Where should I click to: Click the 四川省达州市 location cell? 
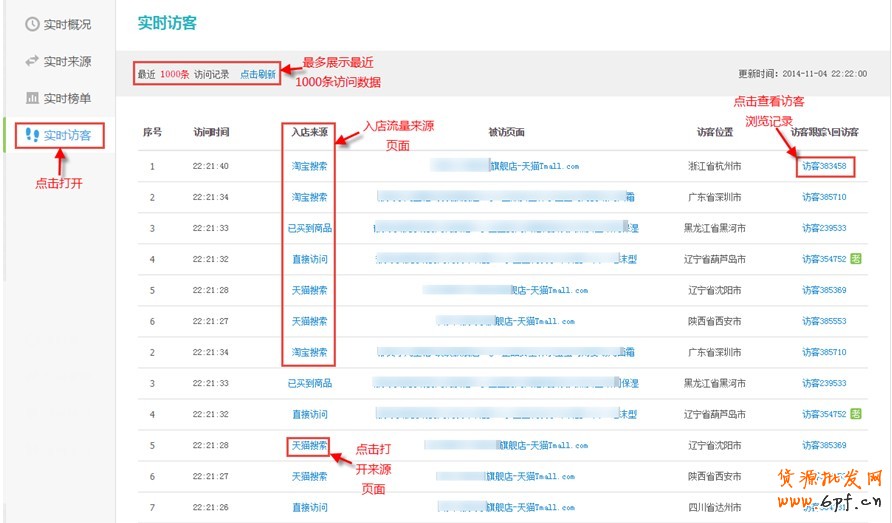pyautogui.click(x=715, y=507)
